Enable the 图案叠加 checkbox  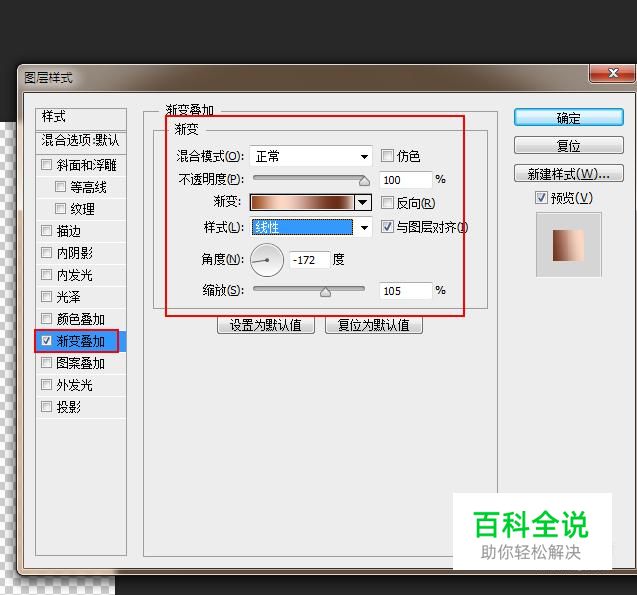pyautogui.click(x=46, y=362)
